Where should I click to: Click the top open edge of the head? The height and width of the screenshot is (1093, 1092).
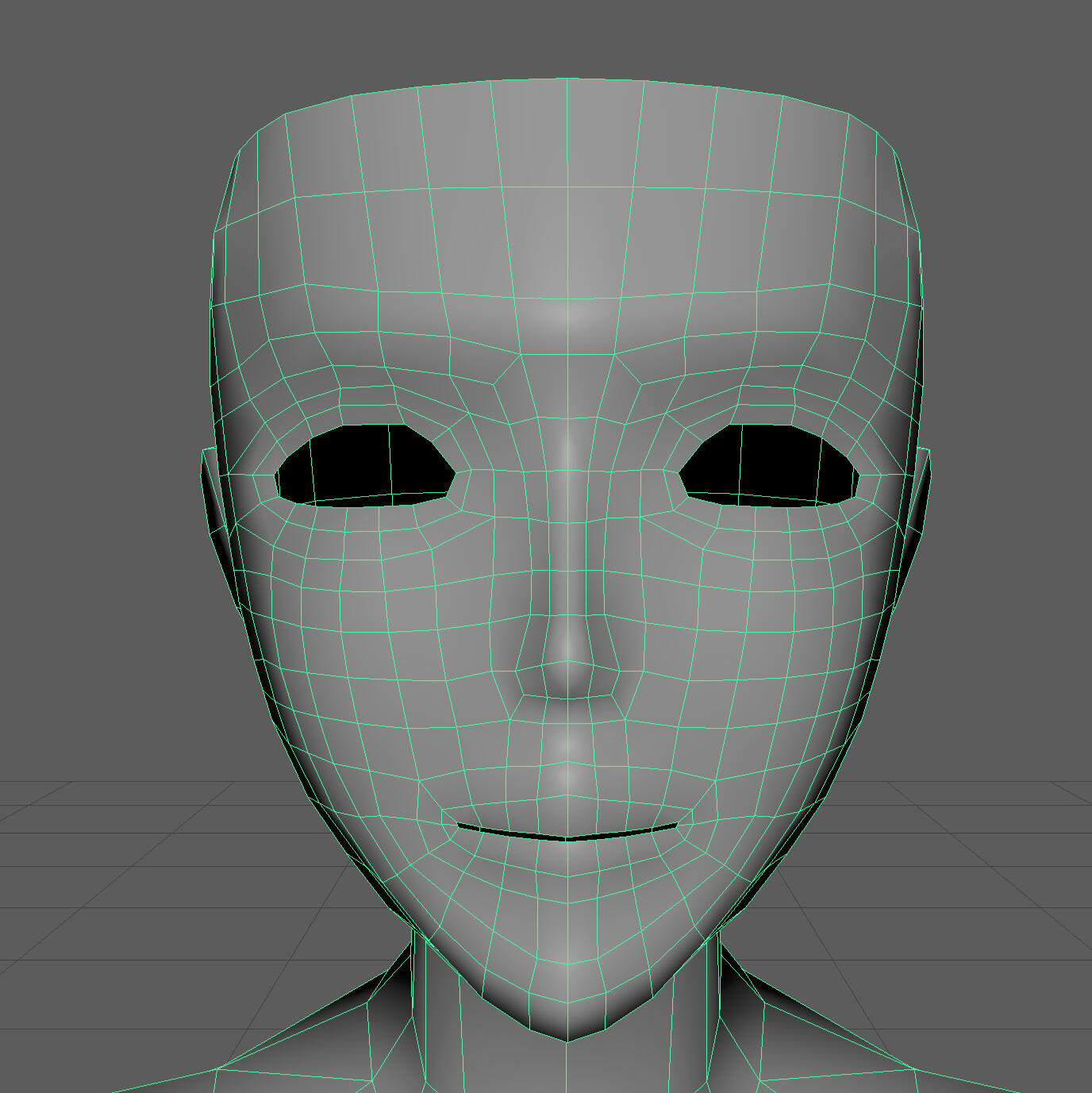pyautogui.click(x=567, y=80)
